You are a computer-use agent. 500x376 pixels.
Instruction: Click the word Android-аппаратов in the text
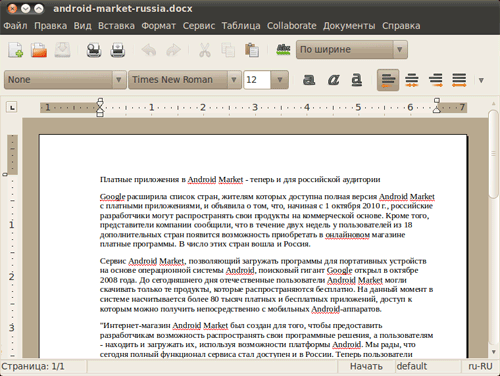346,309
